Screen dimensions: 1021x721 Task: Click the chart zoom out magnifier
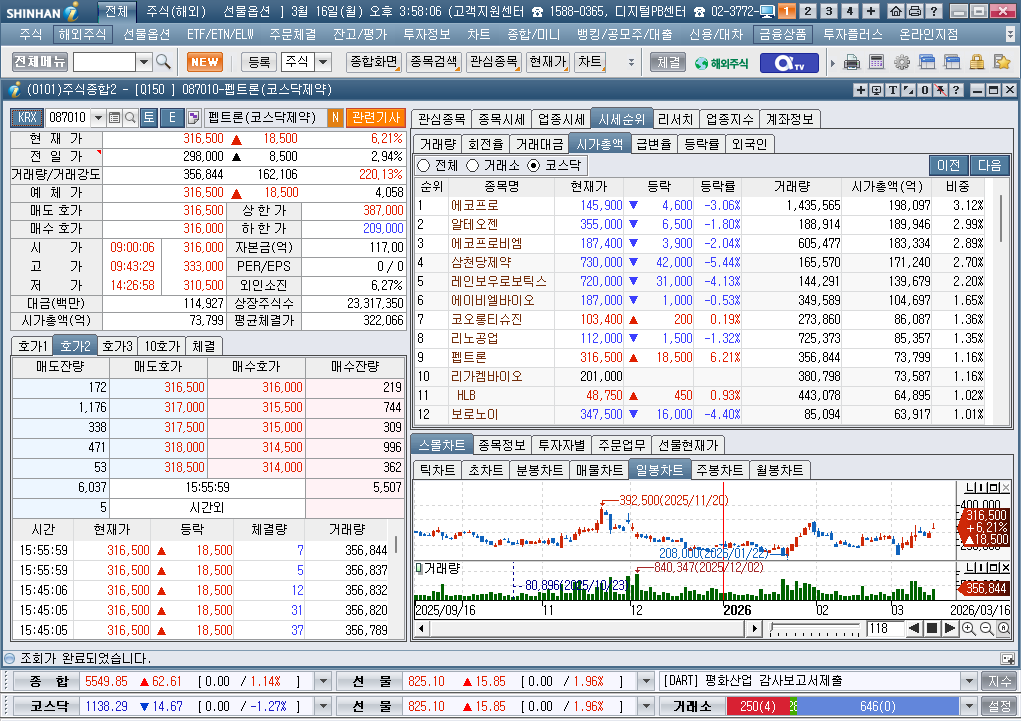pos(986,629)
